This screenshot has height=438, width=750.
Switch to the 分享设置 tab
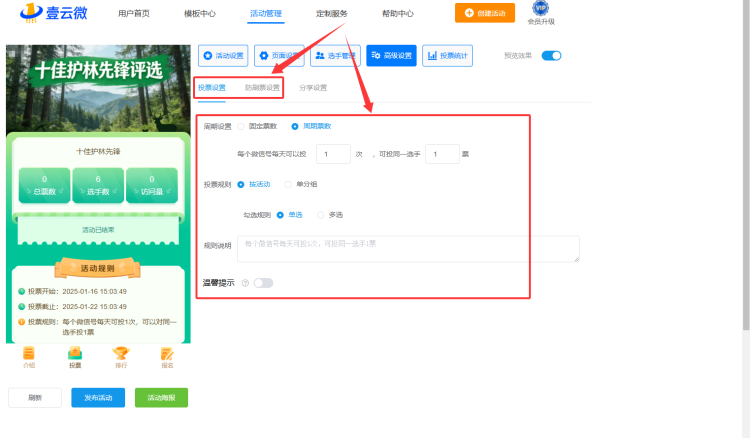pyautogui.click(x=313, y=88)
